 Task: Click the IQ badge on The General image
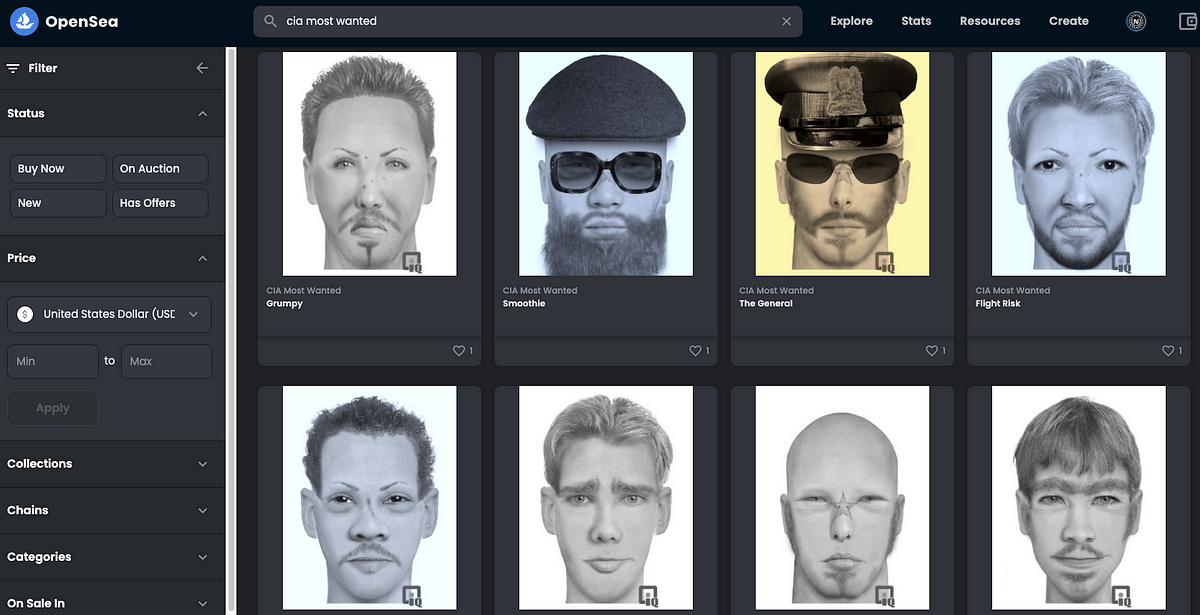(885, 263)
